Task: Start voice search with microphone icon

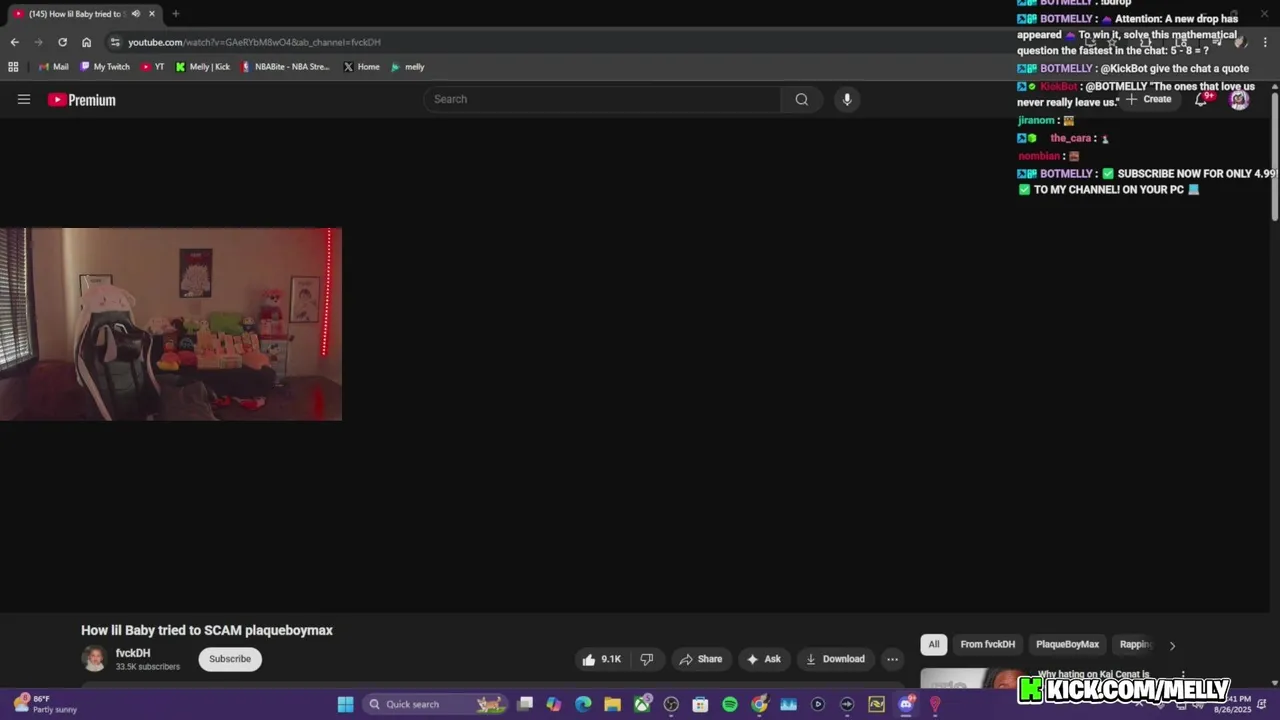Action: [x=847, y=99]
